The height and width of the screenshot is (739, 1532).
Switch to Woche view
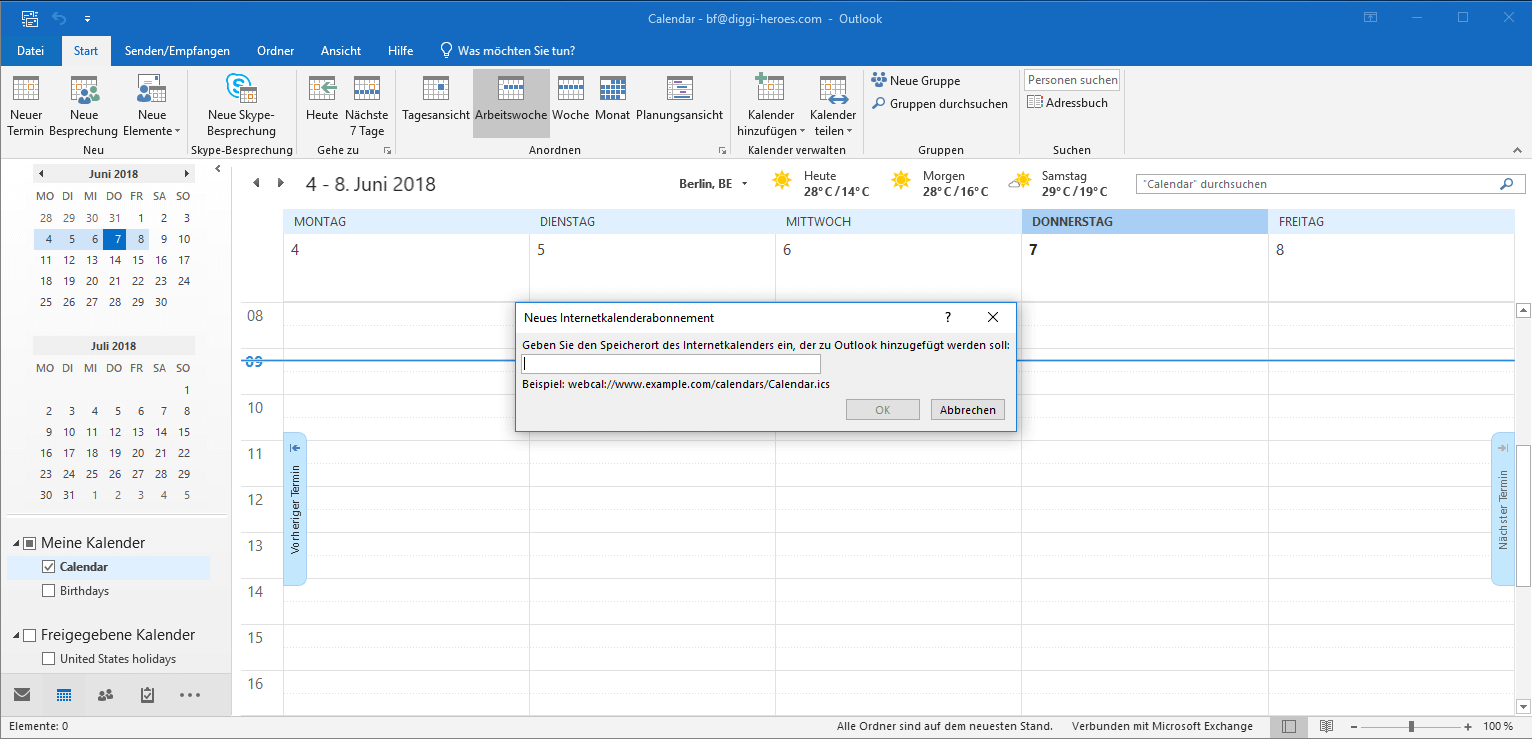click(x=571, y=99)
